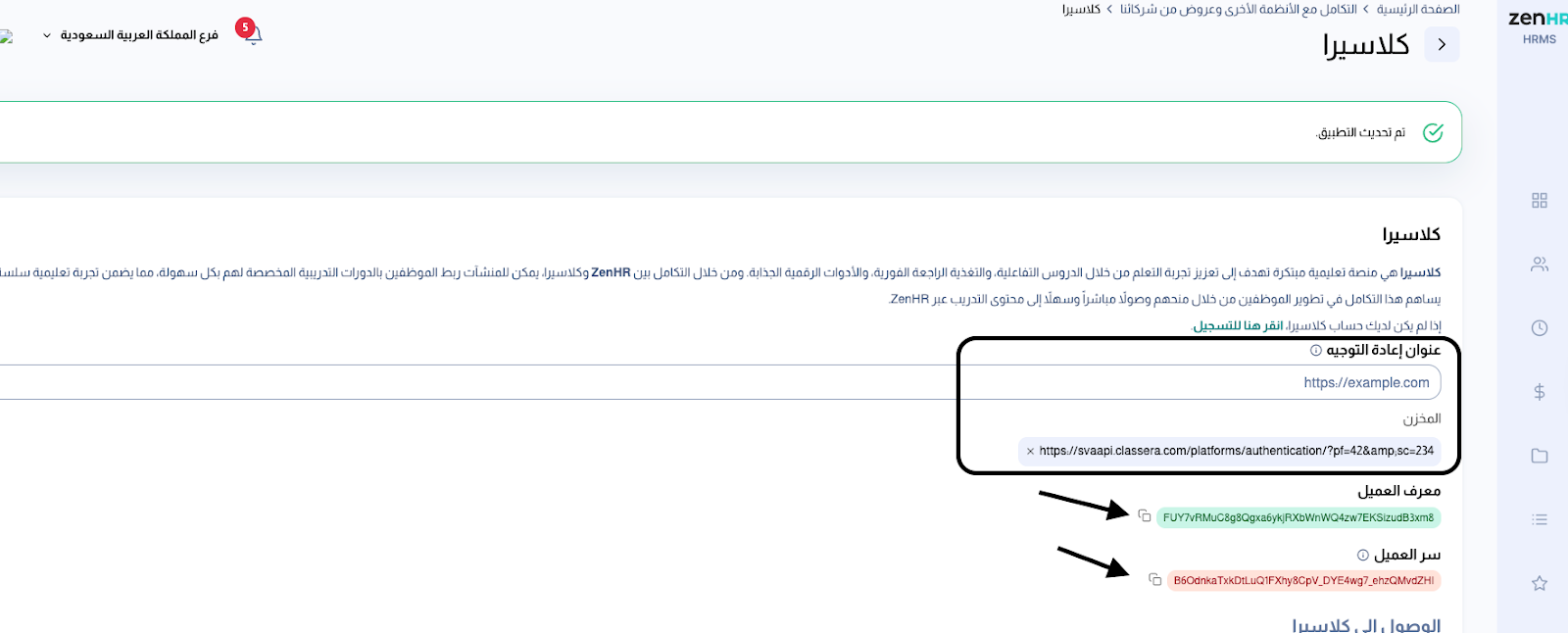Open the dashboard grid icon in sidebar

tap(1540, 200)
